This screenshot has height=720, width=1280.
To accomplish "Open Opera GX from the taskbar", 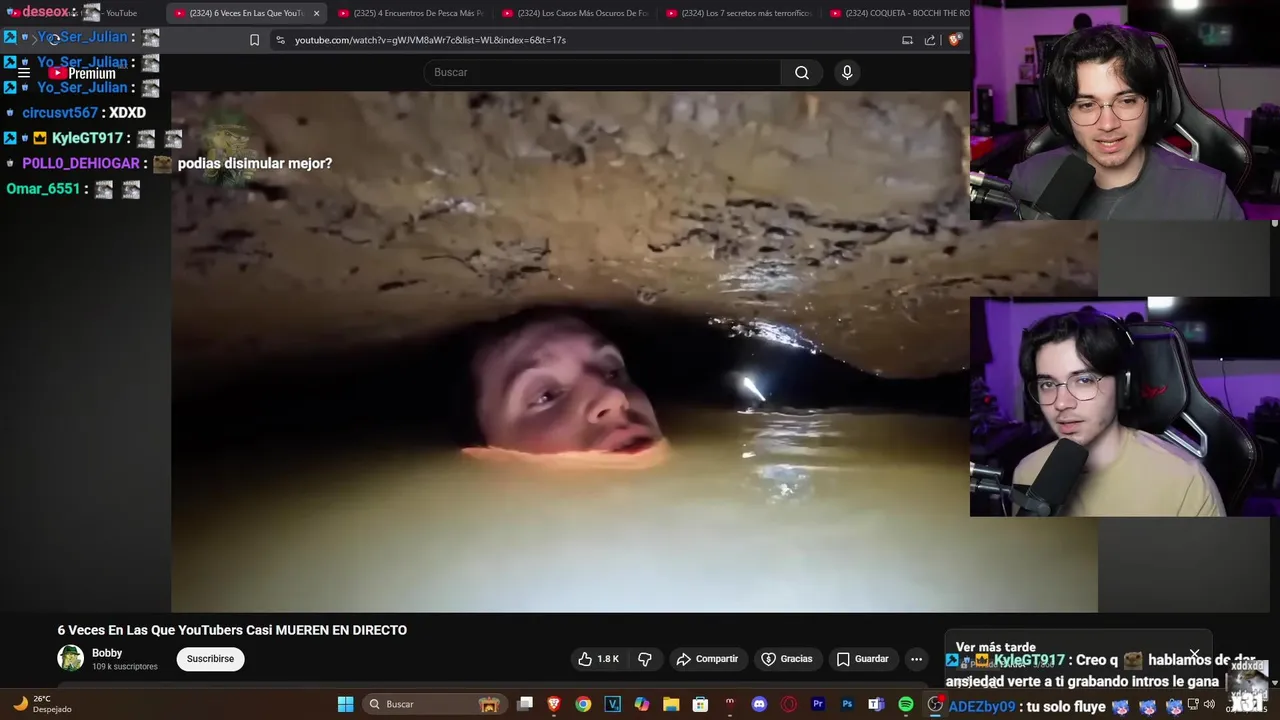I will (x=788, y=704).
